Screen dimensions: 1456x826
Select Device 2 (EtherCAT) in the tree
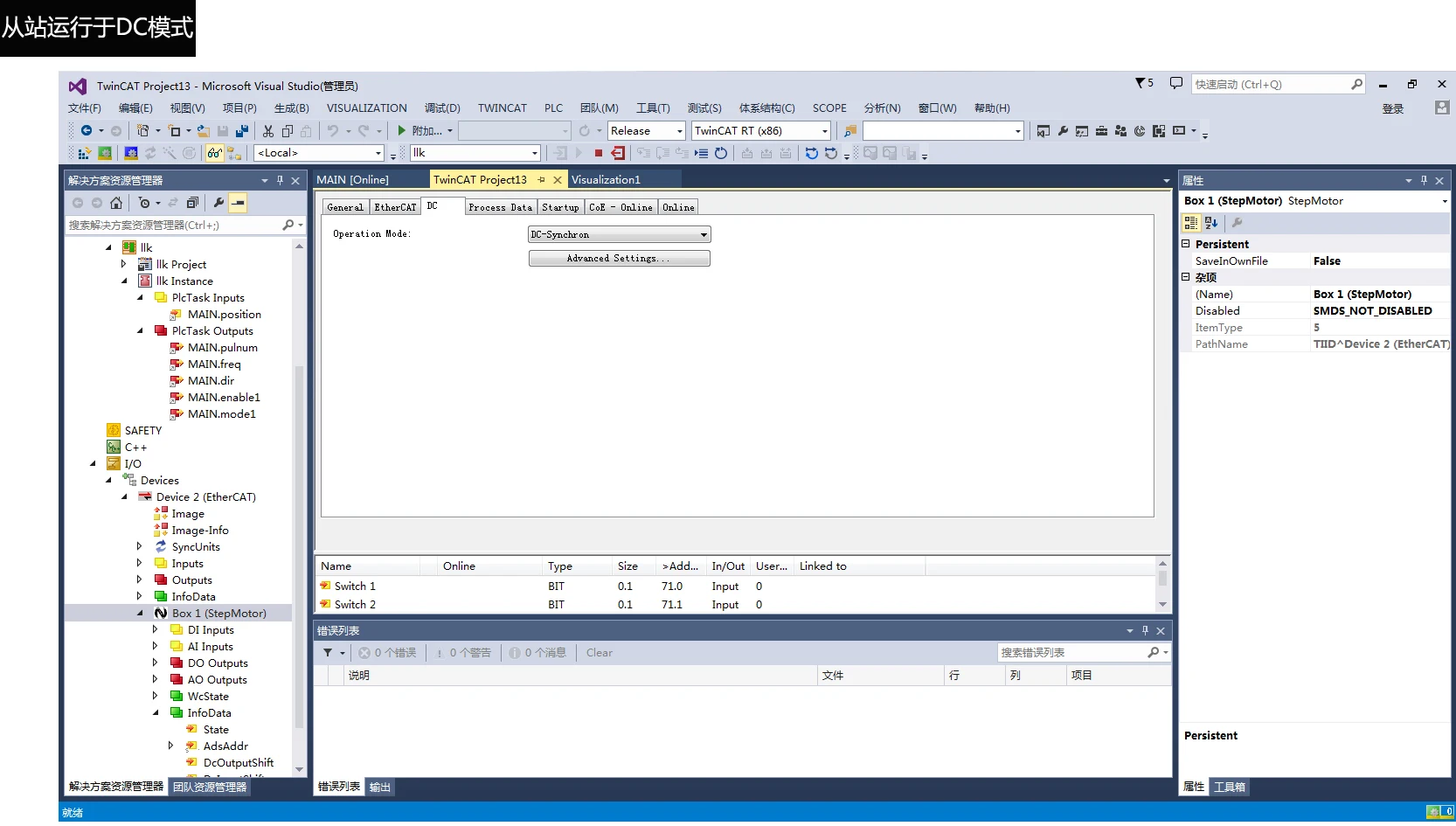pyautogui.click(x=206, y=497)
